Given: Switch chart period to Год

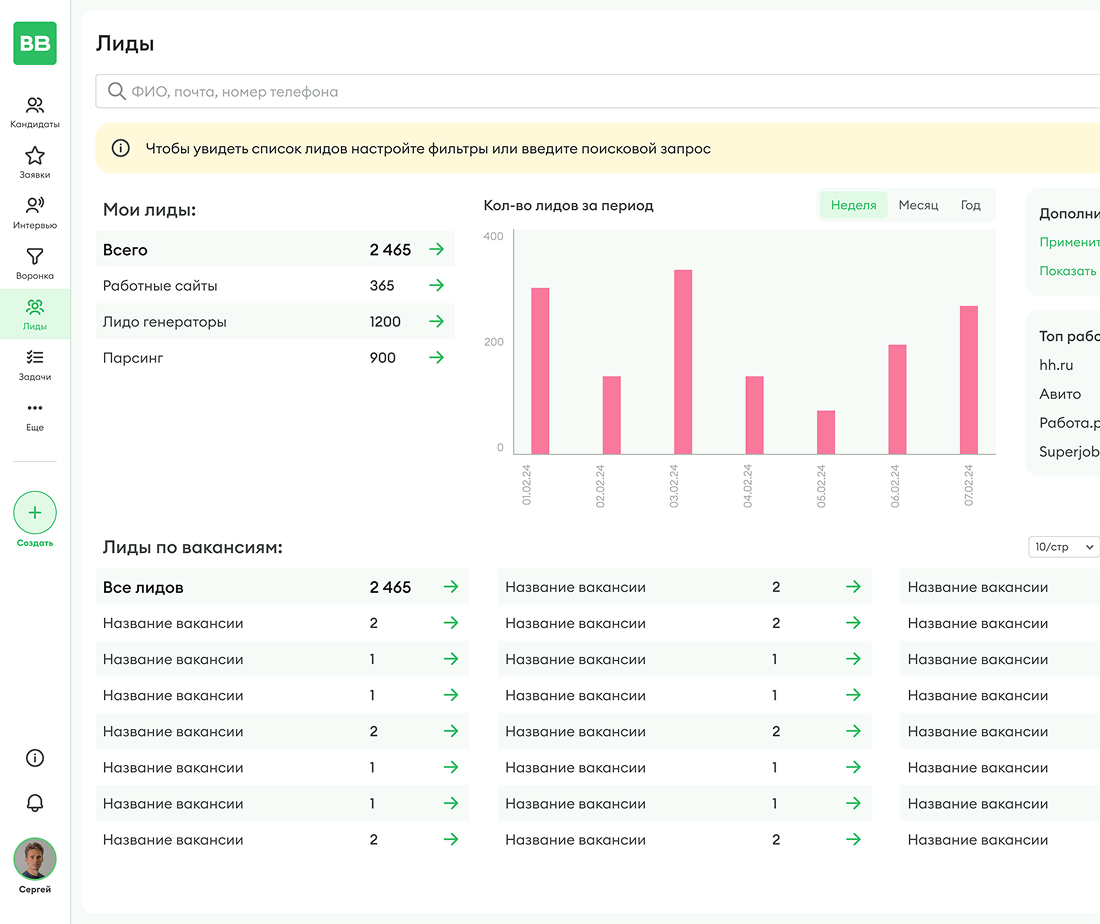Looking at the screenshot, I should [970, 205].
